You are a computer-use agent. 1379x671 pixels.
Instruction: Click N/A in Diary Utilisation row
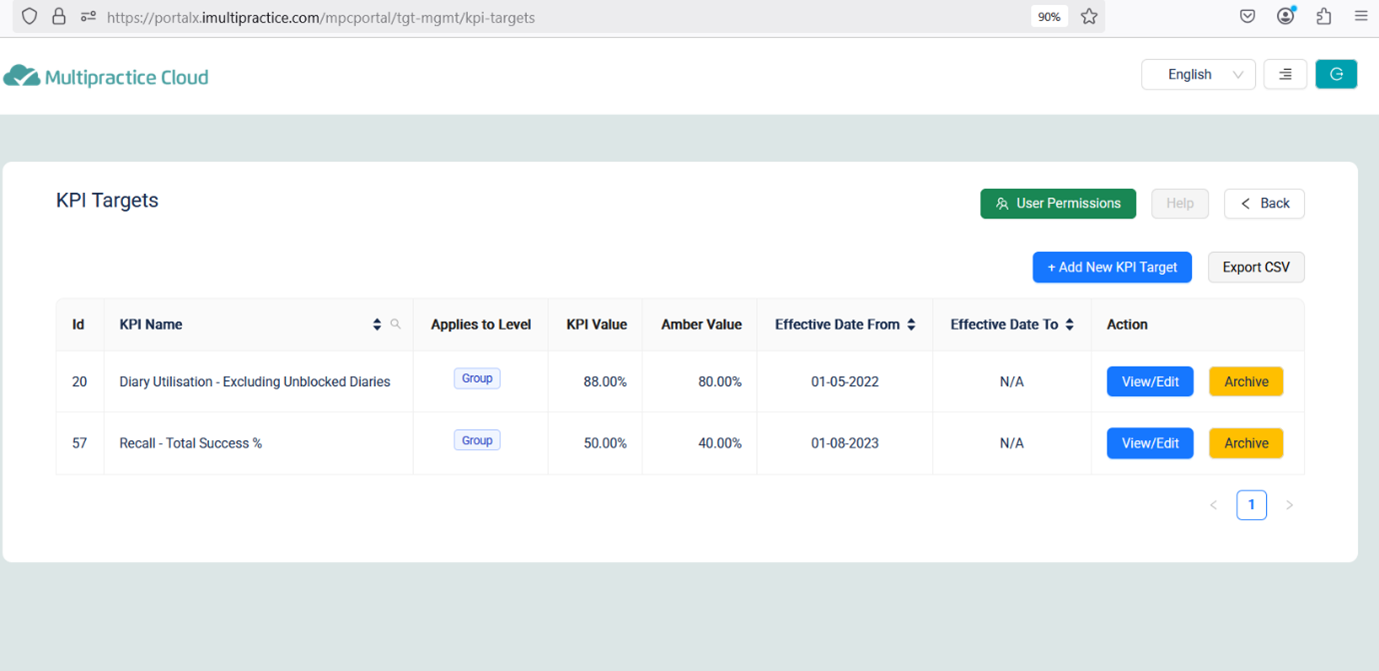[1012, 382]
